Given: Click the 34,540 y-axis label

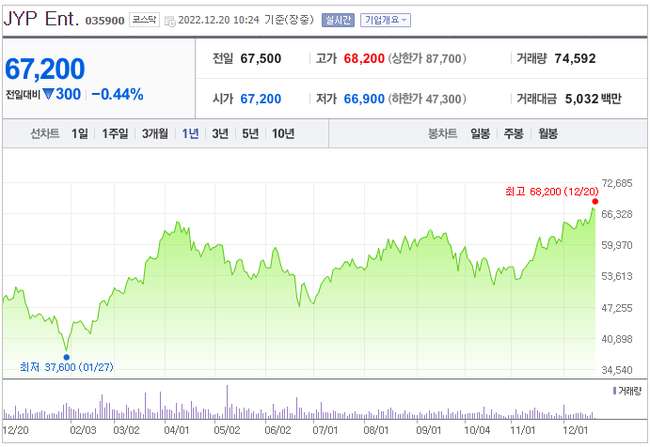Looking at the screenshot, I should coord(617,370).
